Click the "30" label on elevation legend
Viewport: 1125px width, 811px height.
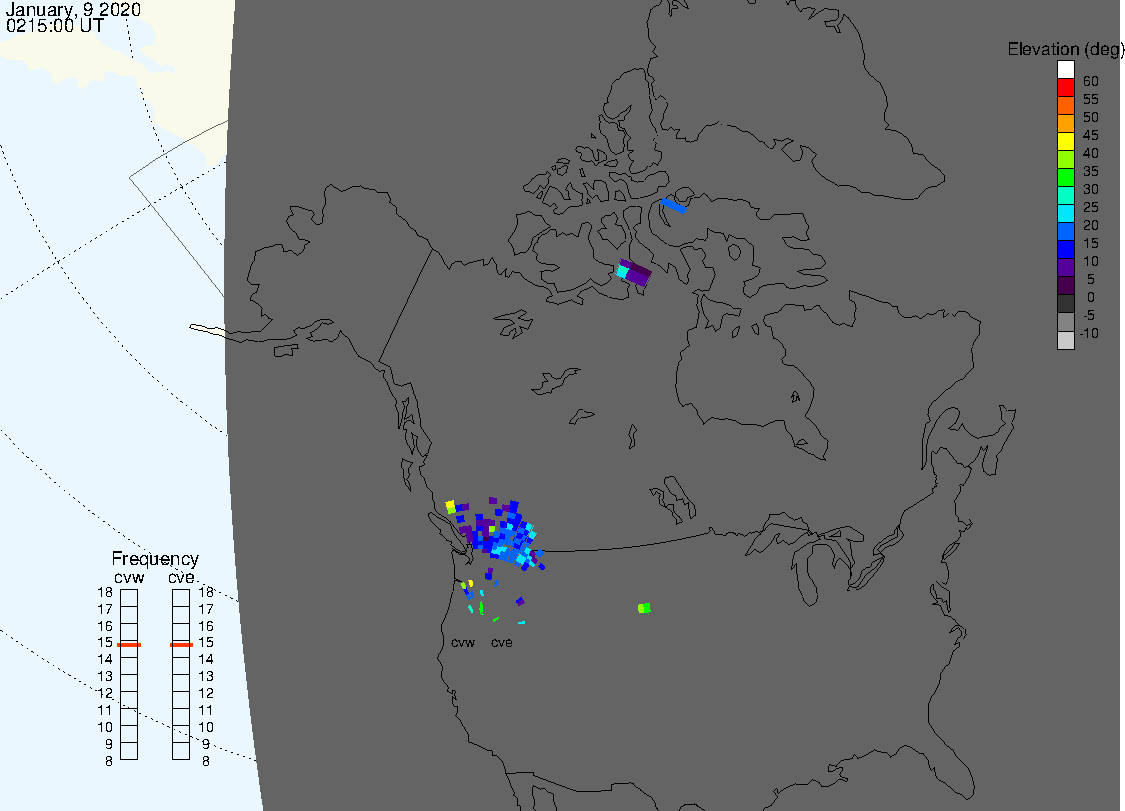click(x=1091, y=189)
